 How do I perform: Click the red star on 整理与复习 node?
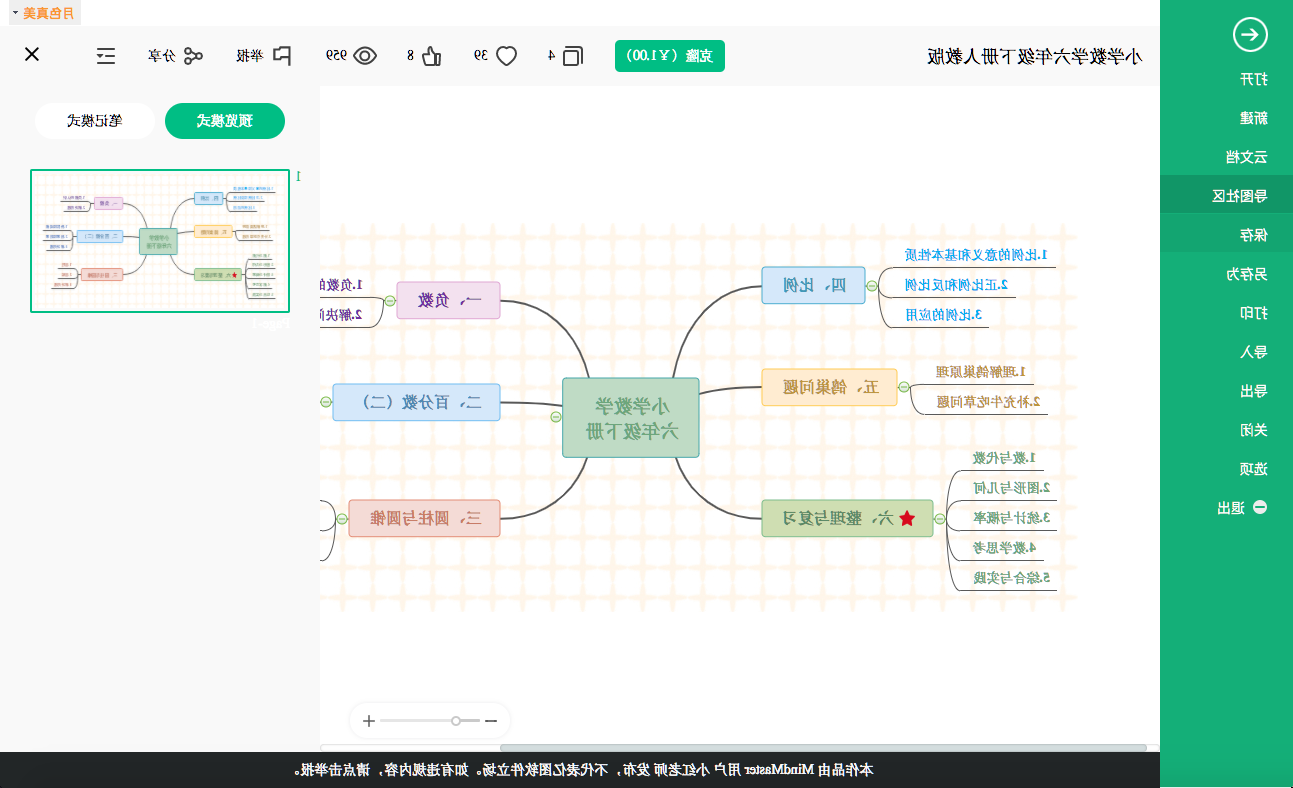coord(907,518)
